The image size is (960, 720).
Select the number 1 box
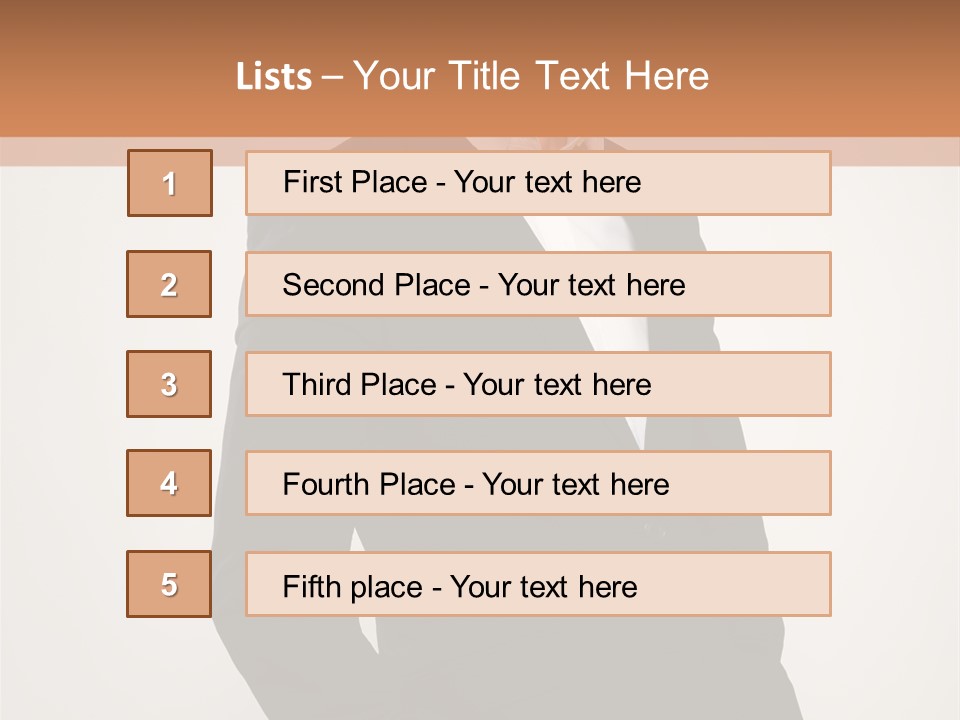169,183
